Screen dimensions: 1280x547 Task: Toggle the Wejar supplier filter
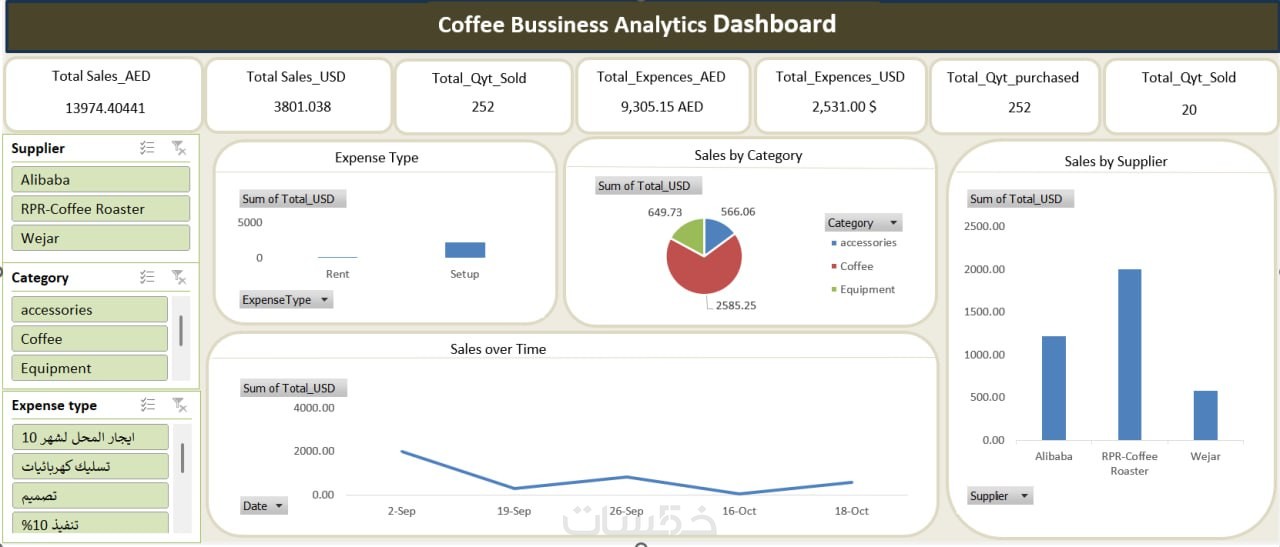pyautogui.click(x=100, y=238)
